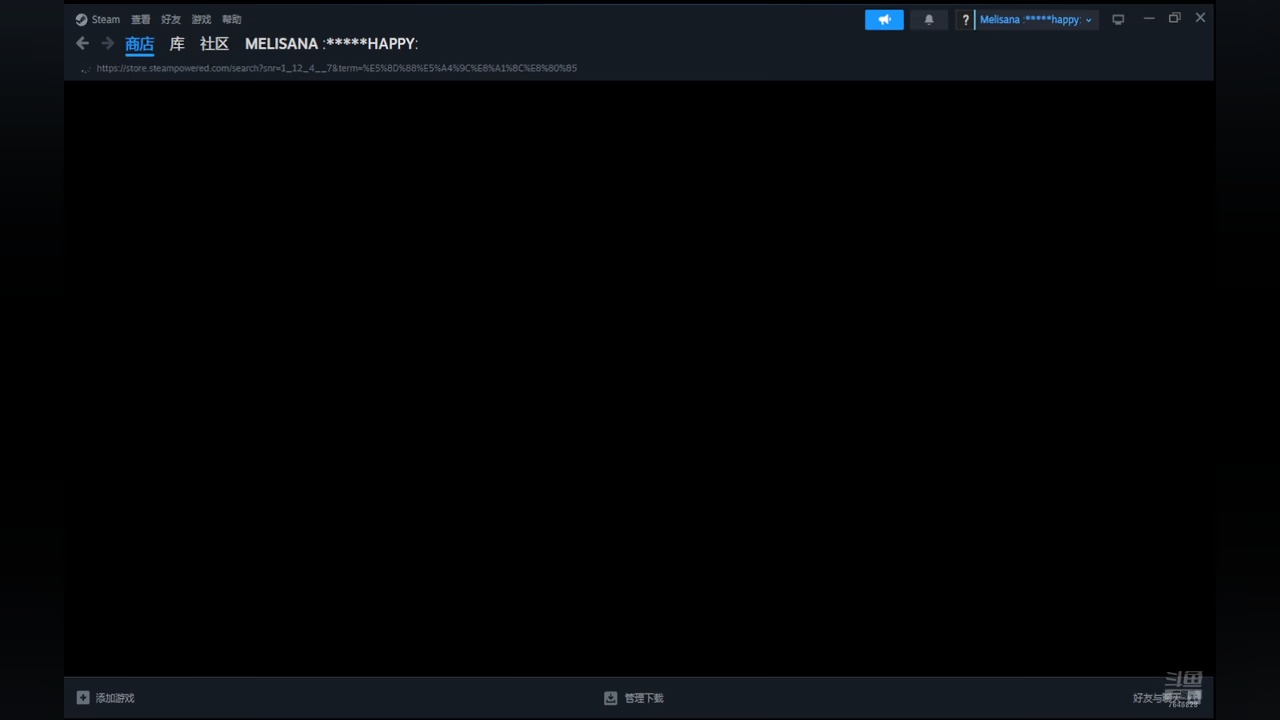Open the 游戏 menu

point(201,19)
